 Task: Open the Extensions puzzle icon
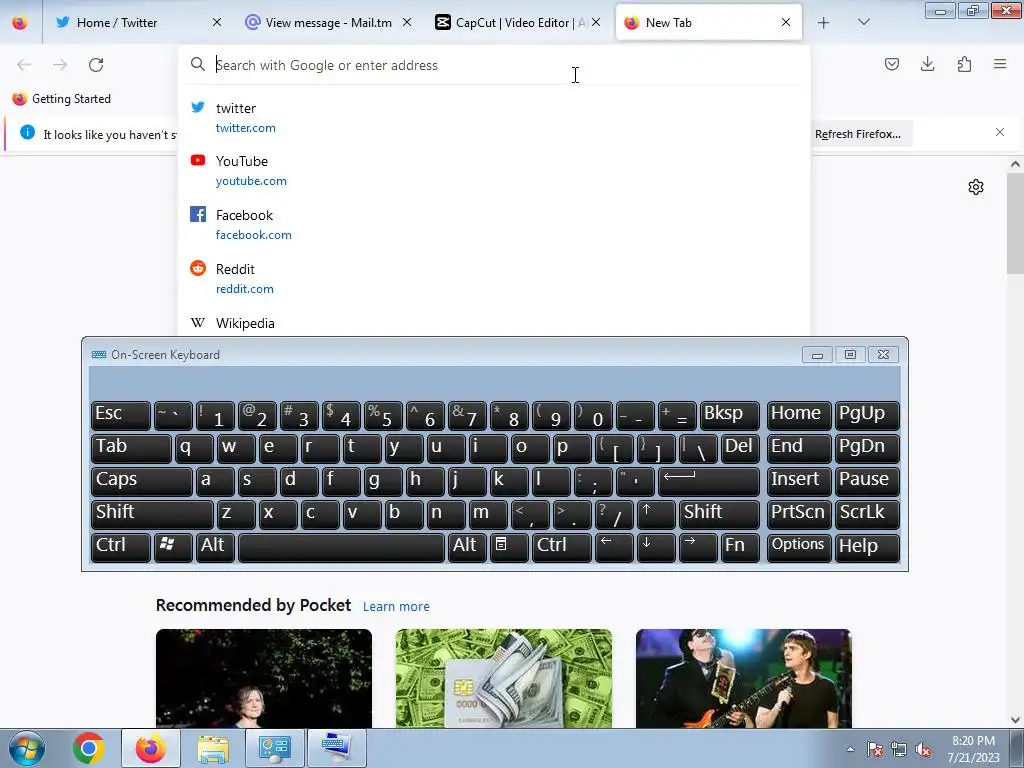click(964, 64)
